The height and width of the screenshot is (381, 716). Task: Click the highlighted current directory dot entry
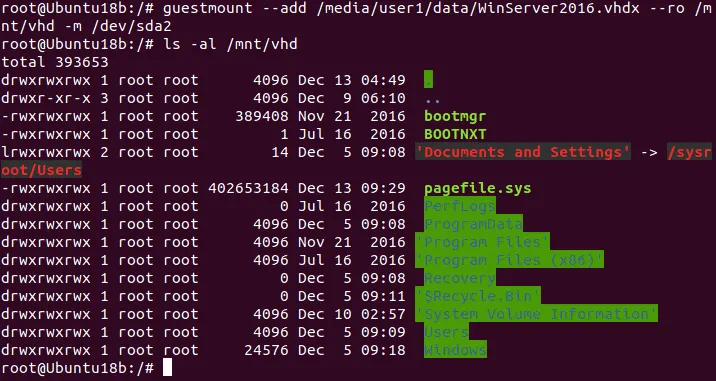428,80
